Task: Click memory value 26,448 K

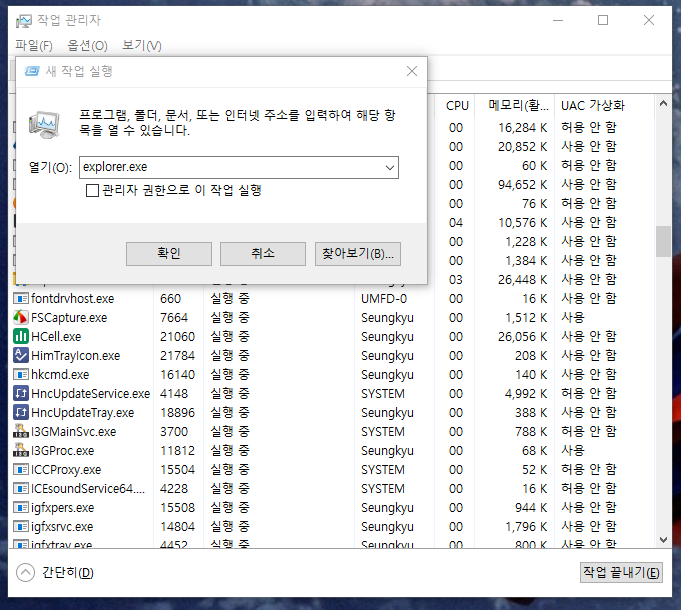Action: [x=522, y=280]
